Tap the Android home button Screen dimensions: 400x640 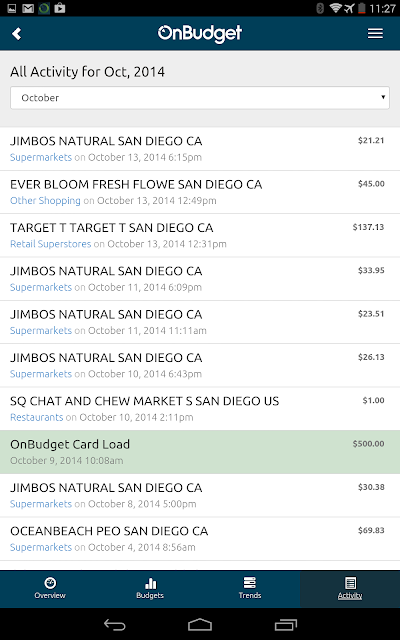[200, 624]
